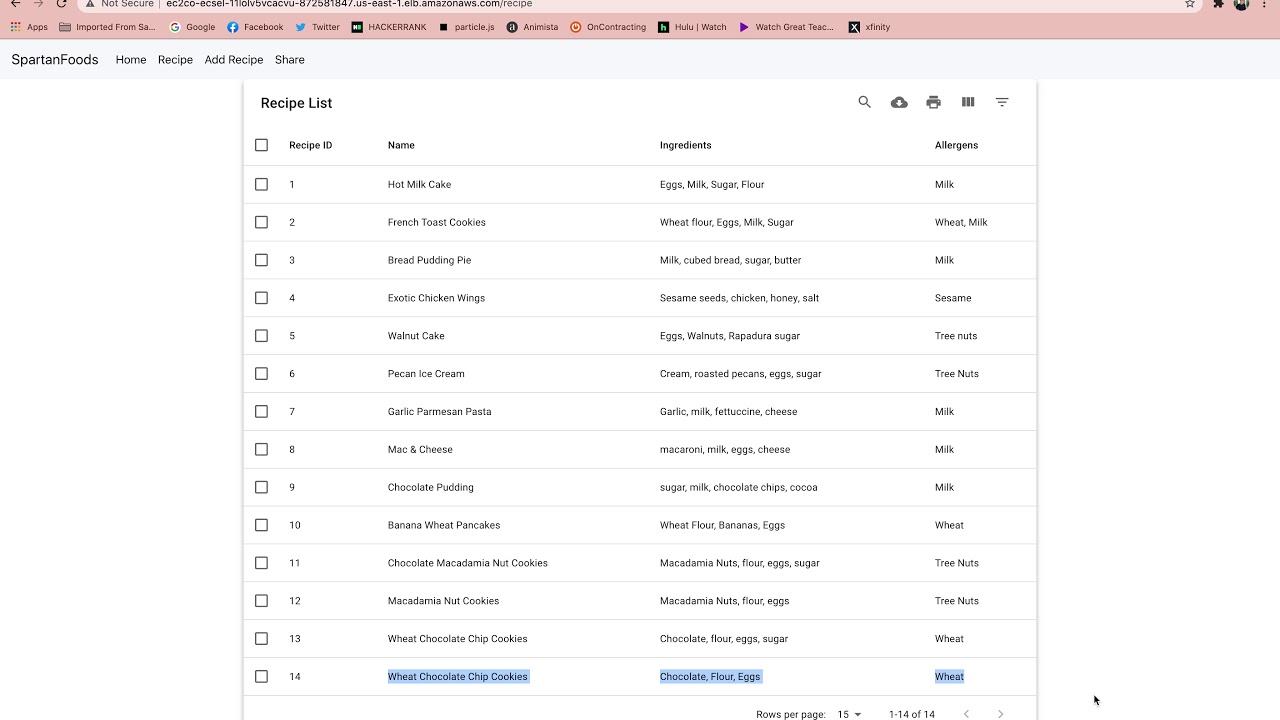The height and width of the screenshot is (720, 1280).
Task: Click the download CSV cloud icon
Action: 899,102
